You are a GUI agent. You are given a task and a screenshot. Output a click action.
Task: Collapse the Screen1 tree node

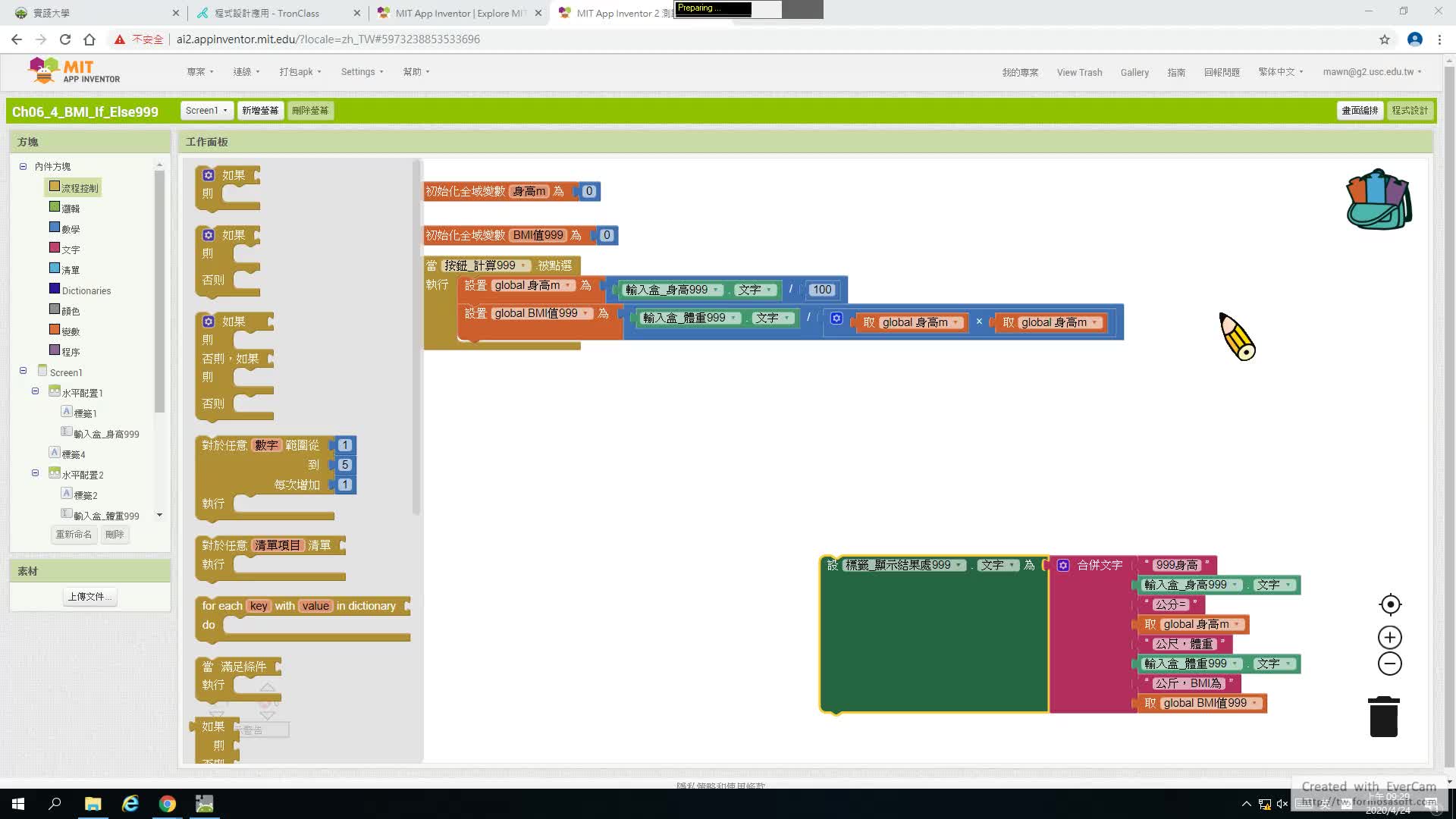coord(23,371)
